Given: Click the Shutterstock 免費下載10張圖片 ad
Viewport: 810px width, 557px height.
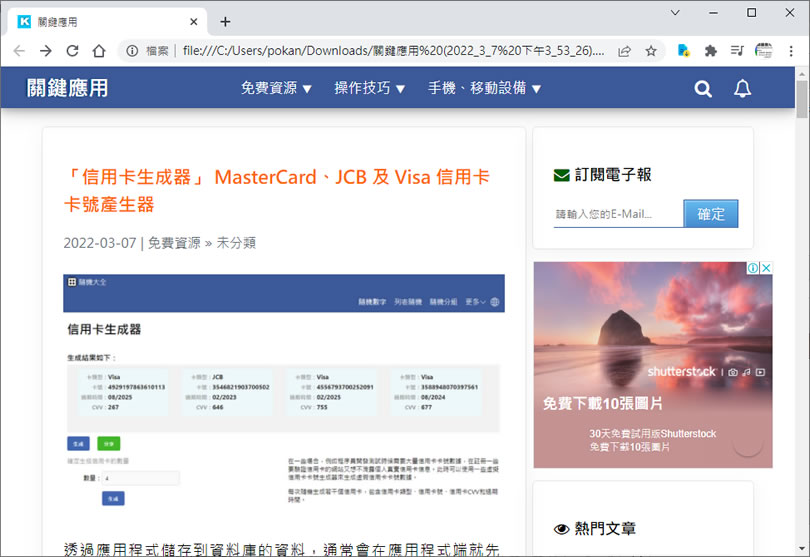Looking at the screenshot, I should click(x=653, y=365).
